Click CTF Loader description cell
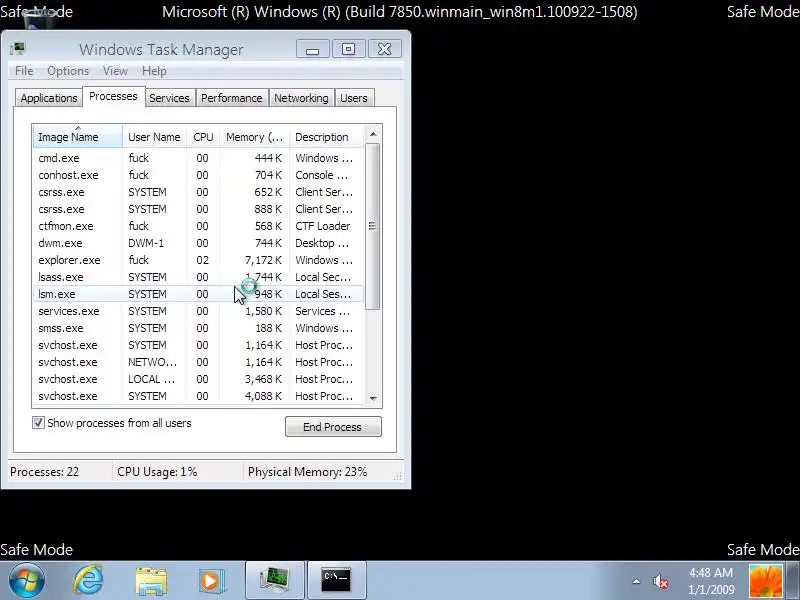Viewport: 800px width, 600px height. point(322,226)
